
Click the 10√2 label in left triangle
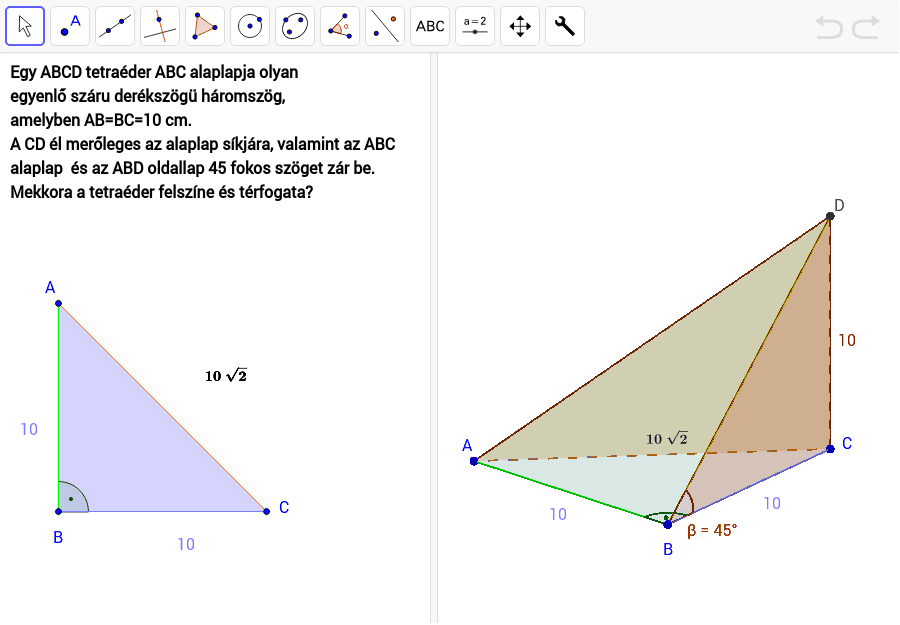[x=226, y=376]
